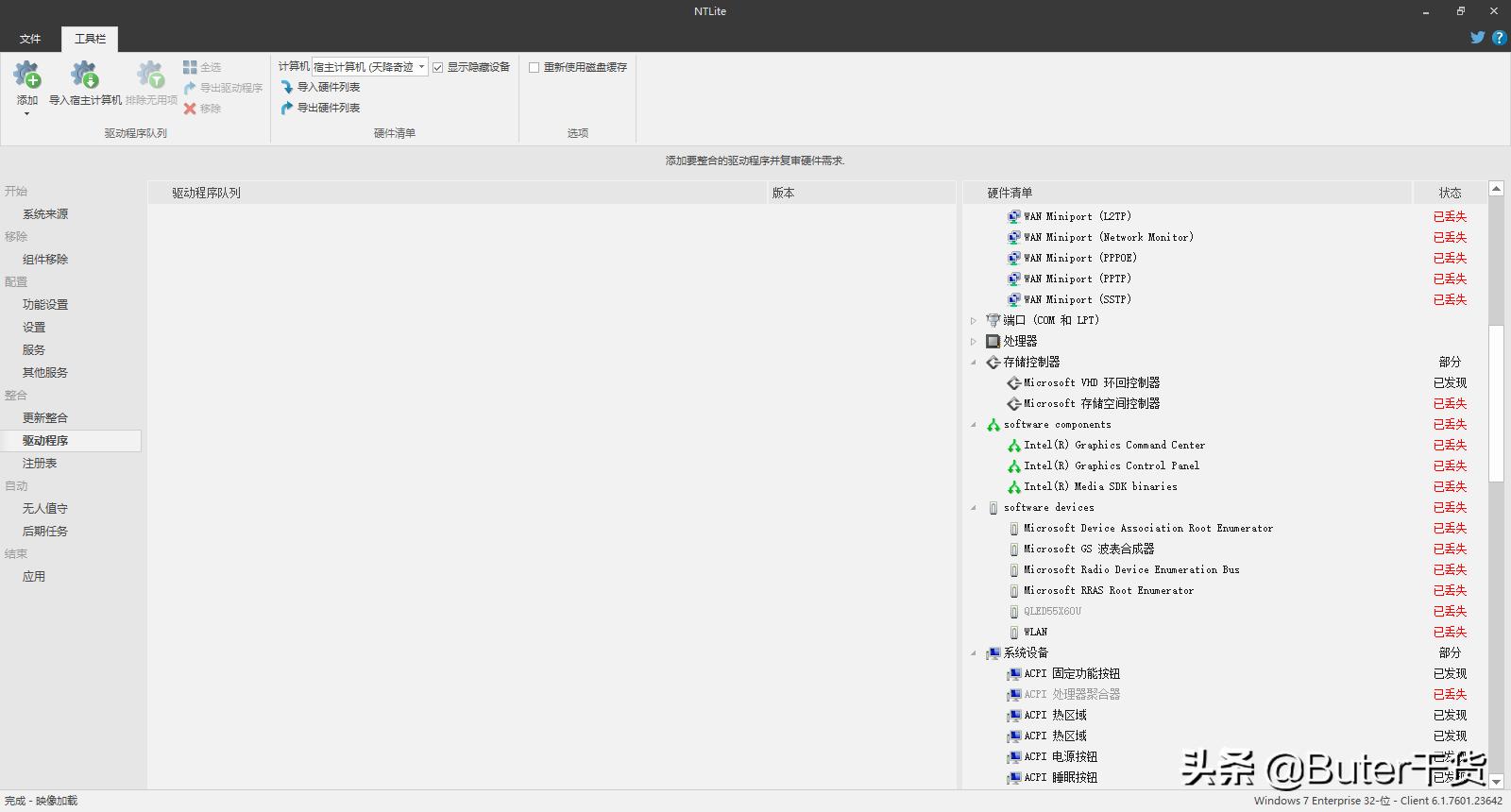Screen dimensions: 1511x812
Task: Click the Intel(R) Media SDK binaries icon
Action: (1014, 486)
